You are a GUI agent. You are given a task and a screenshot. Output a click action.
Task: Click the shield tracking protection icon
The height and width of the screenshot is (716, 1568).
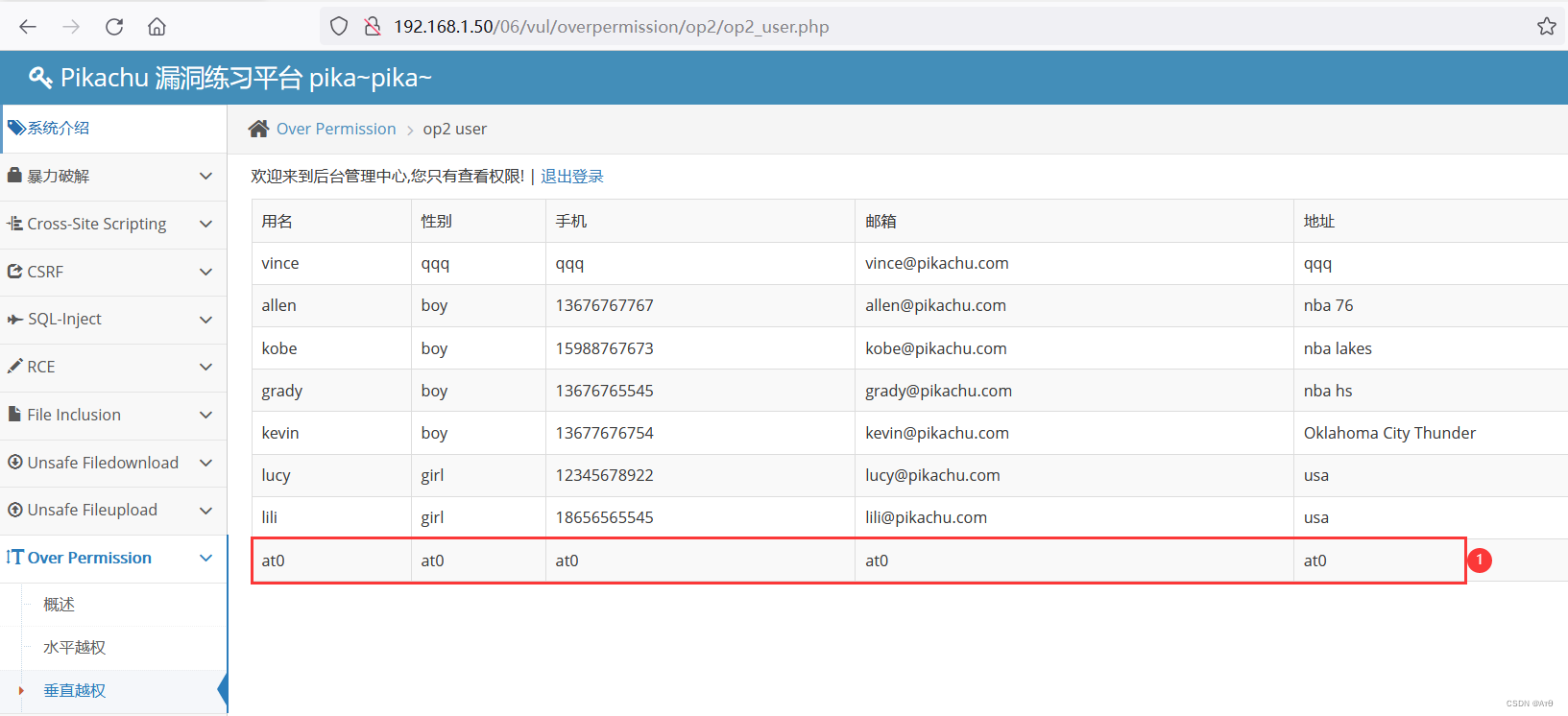[x=339, y=27]
